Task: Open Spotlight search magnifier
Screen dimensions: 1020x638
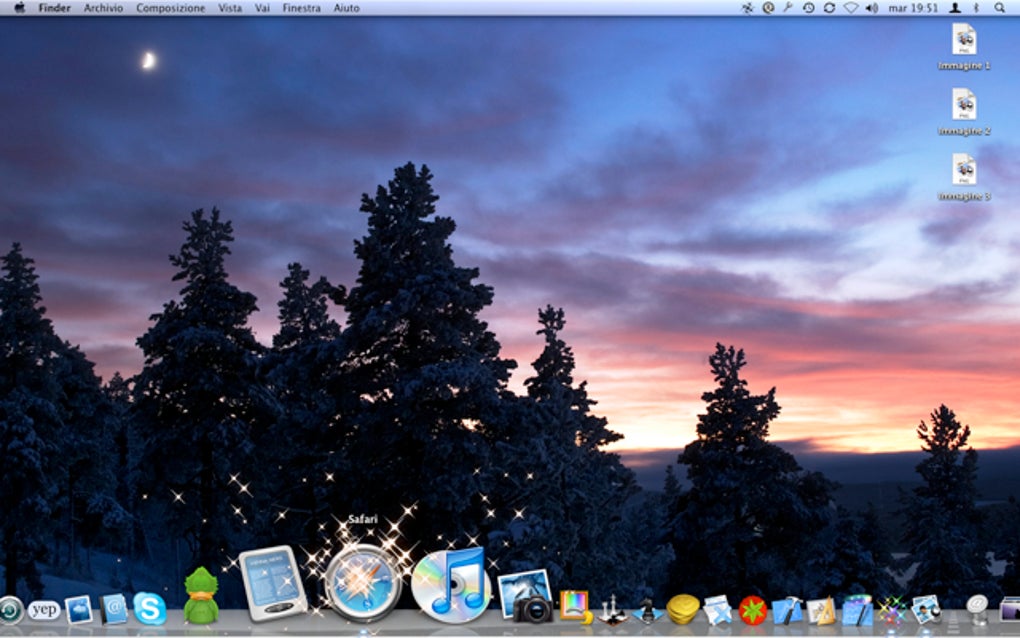Action: (x=999, y=8)
